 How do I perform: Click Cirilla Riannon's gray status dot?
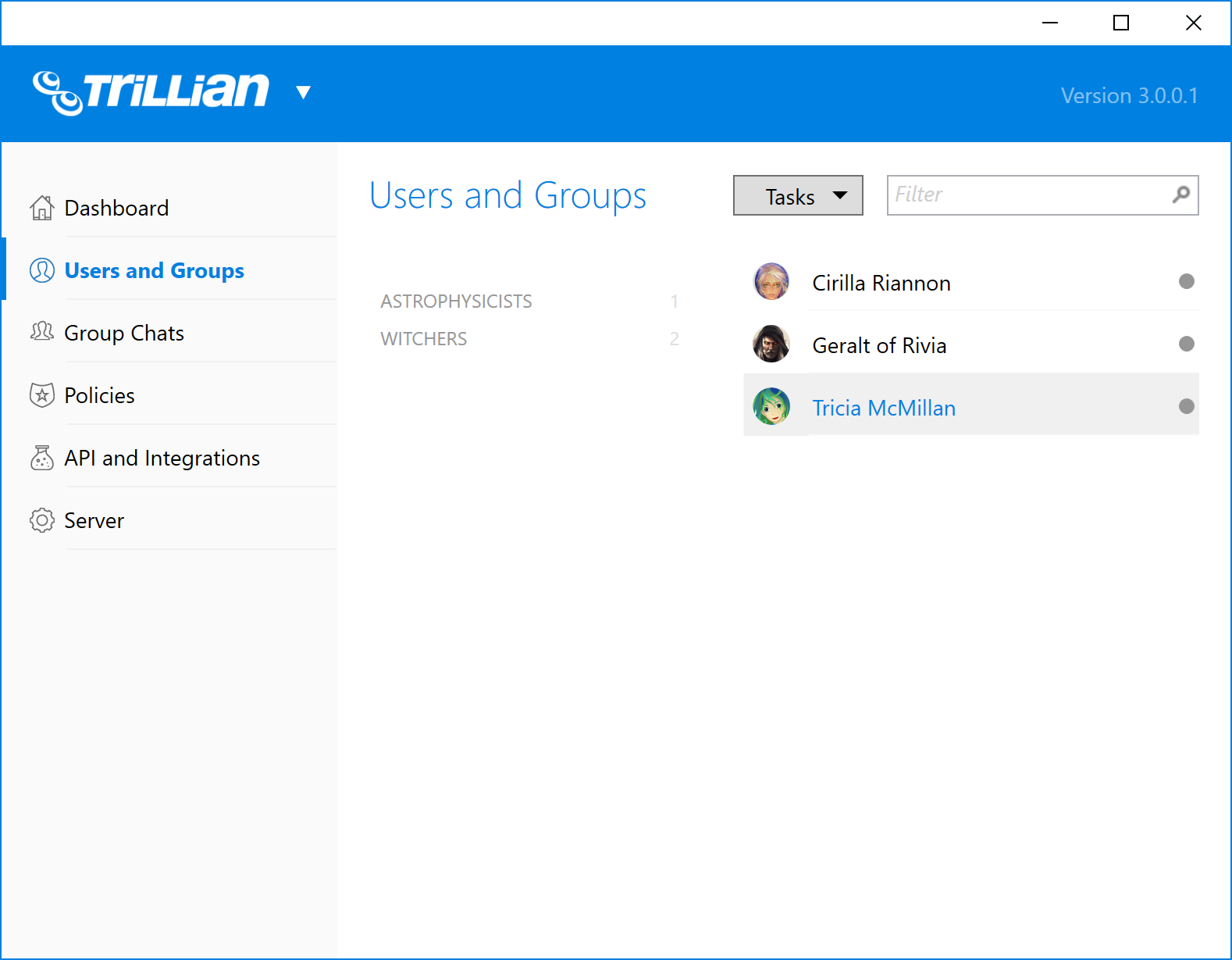(1187, 281)
